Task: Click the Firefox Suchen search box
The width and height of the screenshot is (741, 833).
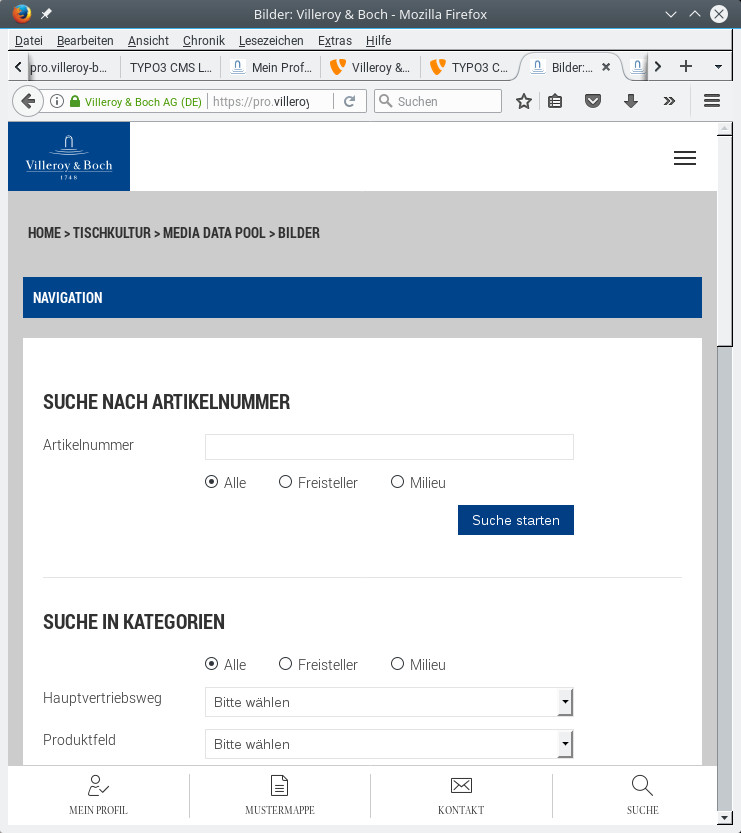Action: pos(438,101)
